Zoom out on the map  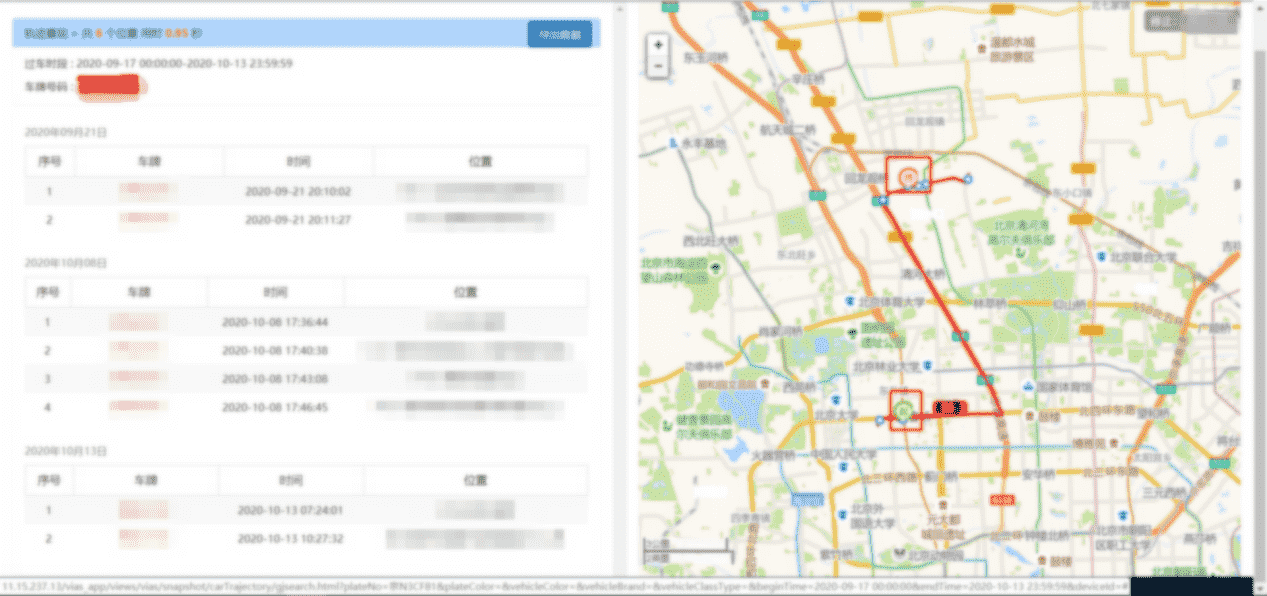(x=657, y=67)
